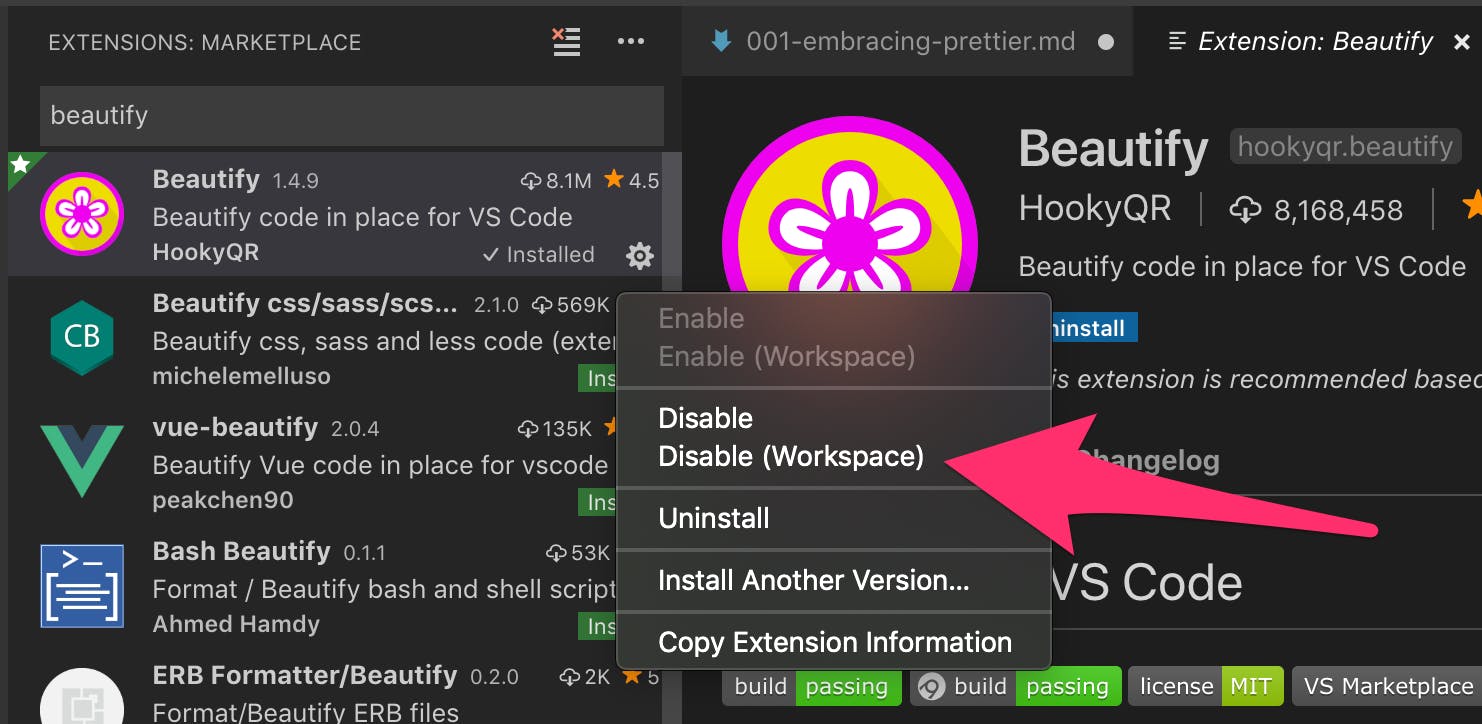Viewport: 1482px width, 724px height.
Task: Click the michelemelluso publisher name
Action: pyautogui.click(x=241, y=376)
